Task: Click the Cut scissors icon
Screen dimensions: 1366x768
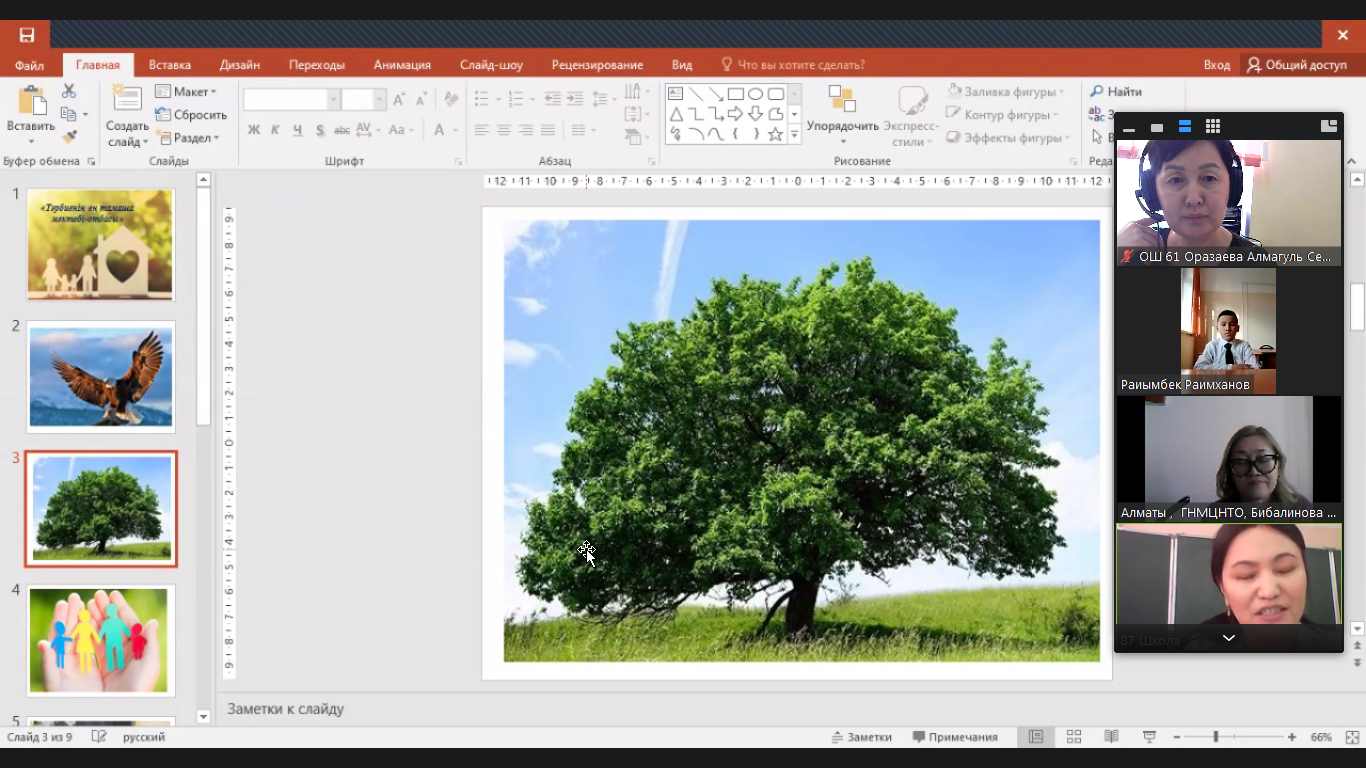Action: click(x=69, y=91)
